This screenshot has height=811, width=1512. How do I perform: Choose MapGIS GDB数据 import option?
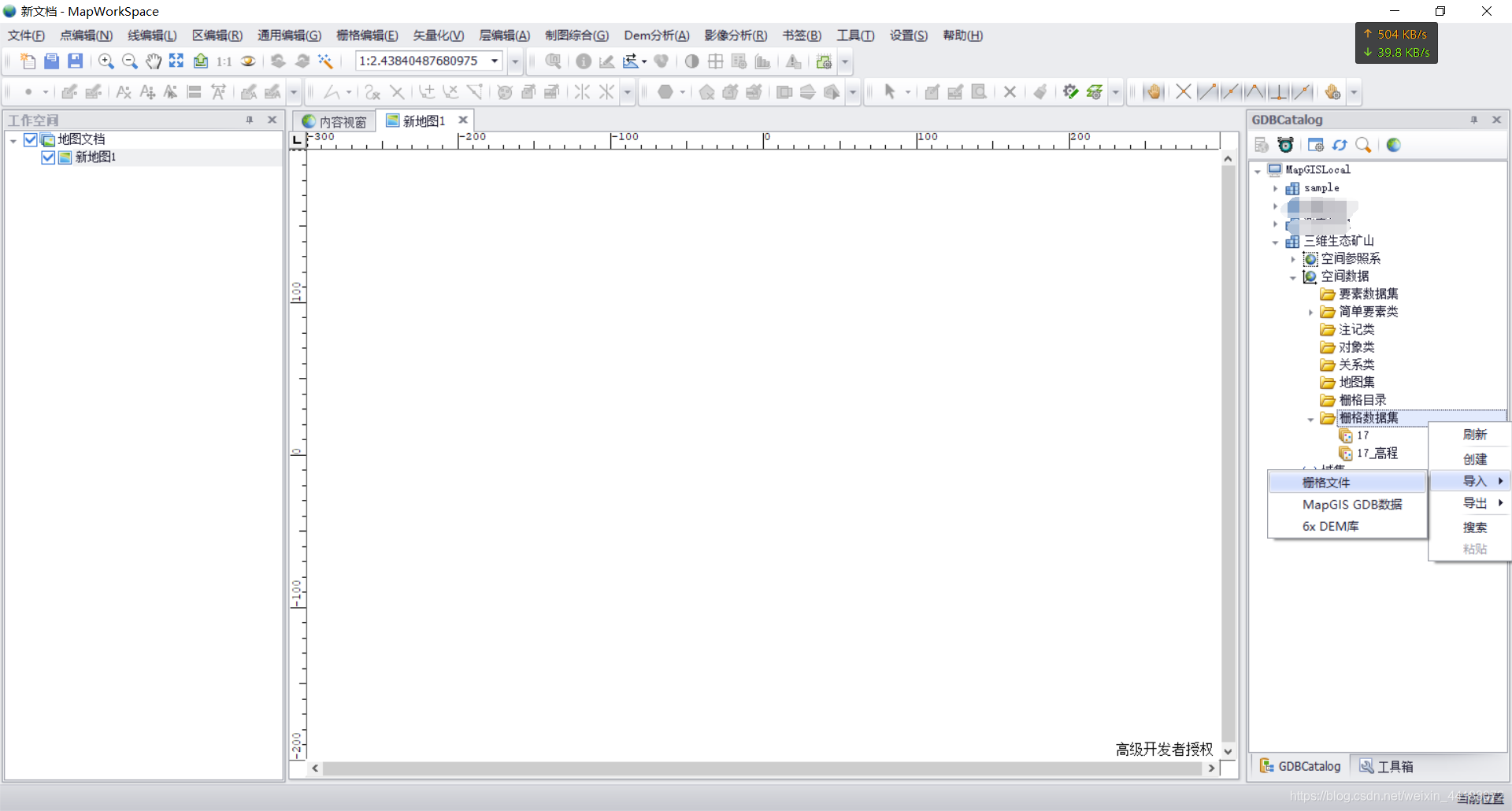pyautogui.click(x=1347, y=504)
